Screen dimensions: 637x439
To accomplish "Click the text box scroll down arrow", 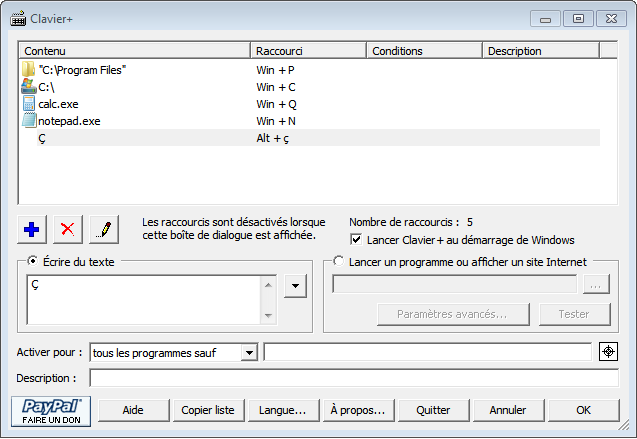I will [268, 316].
